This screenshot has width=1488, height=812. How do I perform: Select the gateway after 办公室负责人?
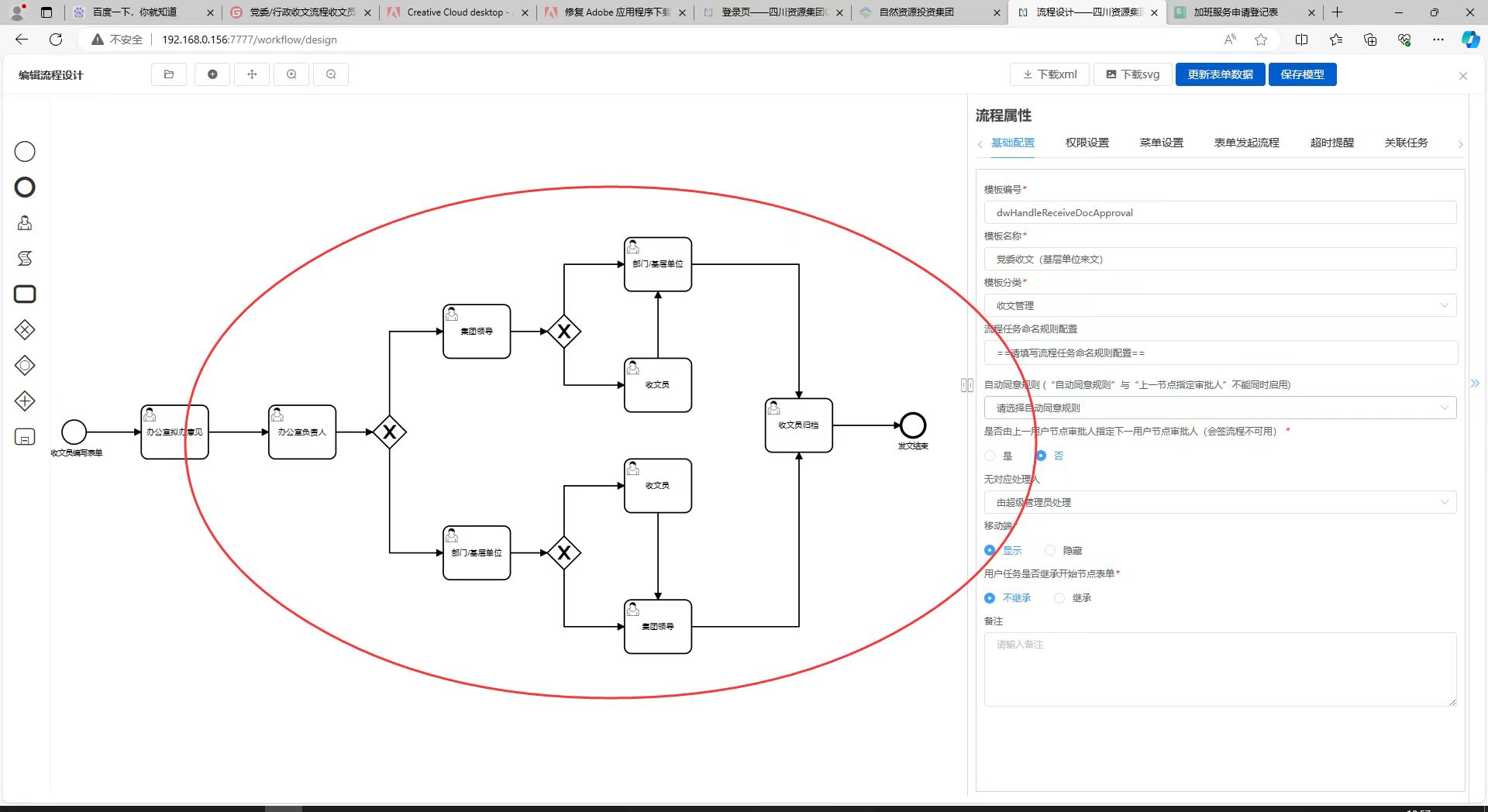click(x=390, y=432)
